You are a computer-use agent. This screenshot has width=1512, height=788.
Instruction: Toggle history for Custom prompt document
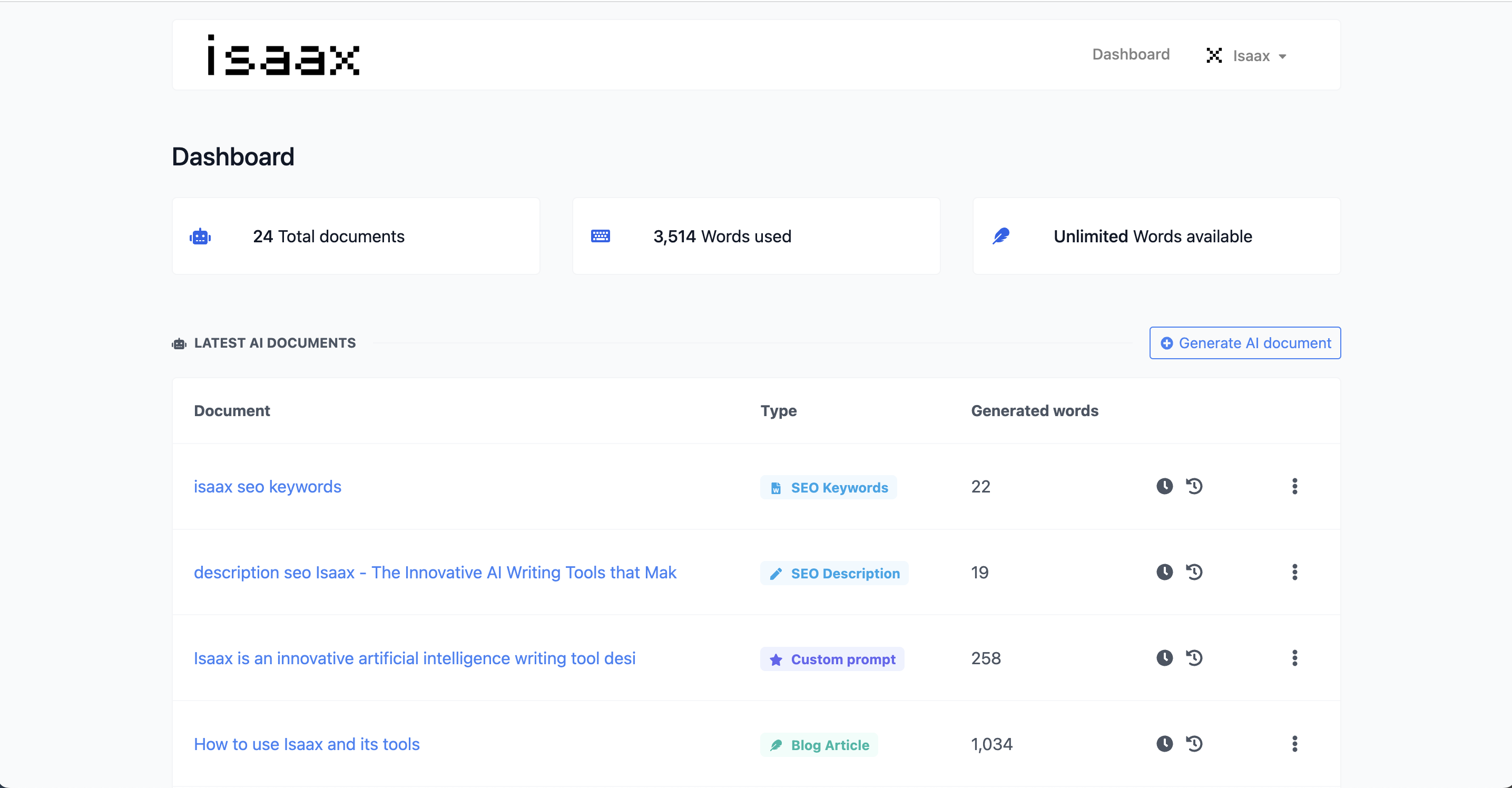pos(1196,657)
